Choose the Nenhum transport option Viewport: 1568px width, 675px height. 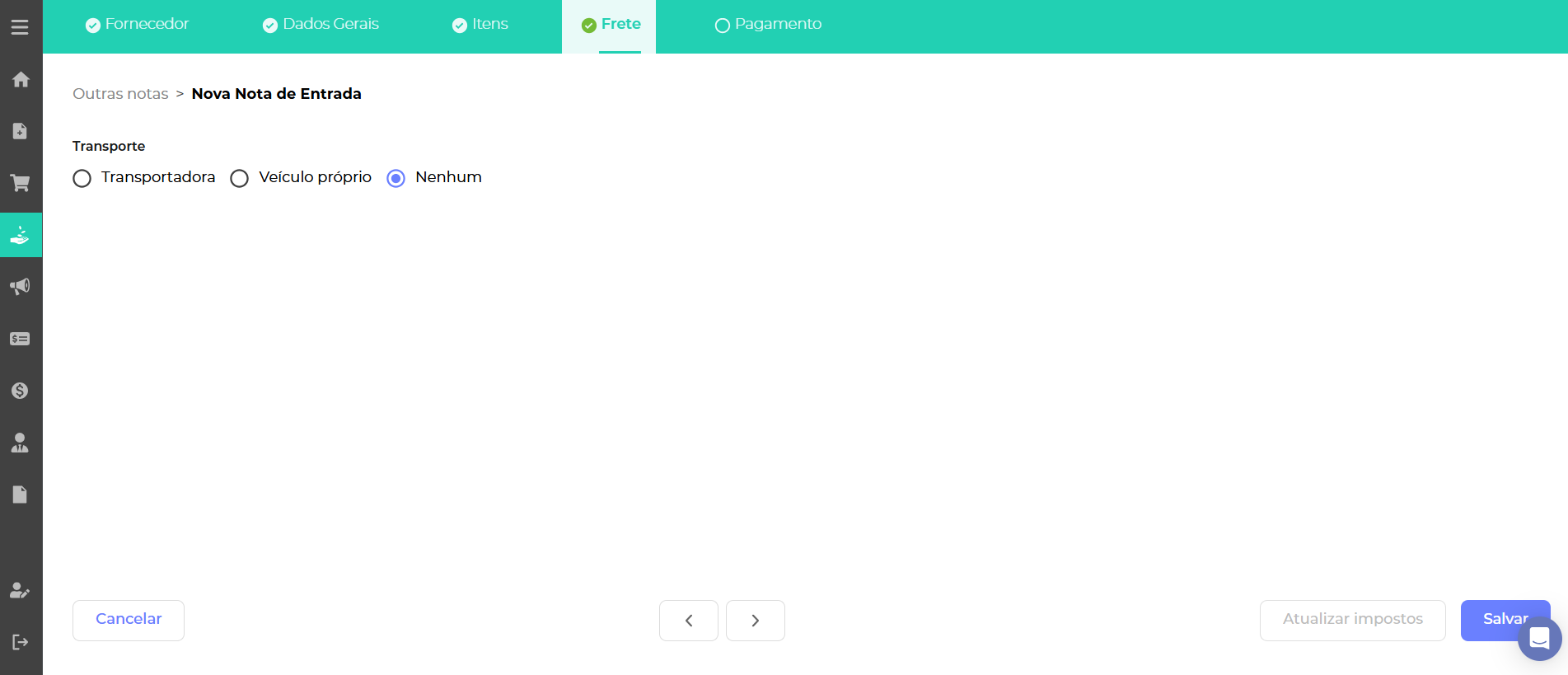[396, 179]
